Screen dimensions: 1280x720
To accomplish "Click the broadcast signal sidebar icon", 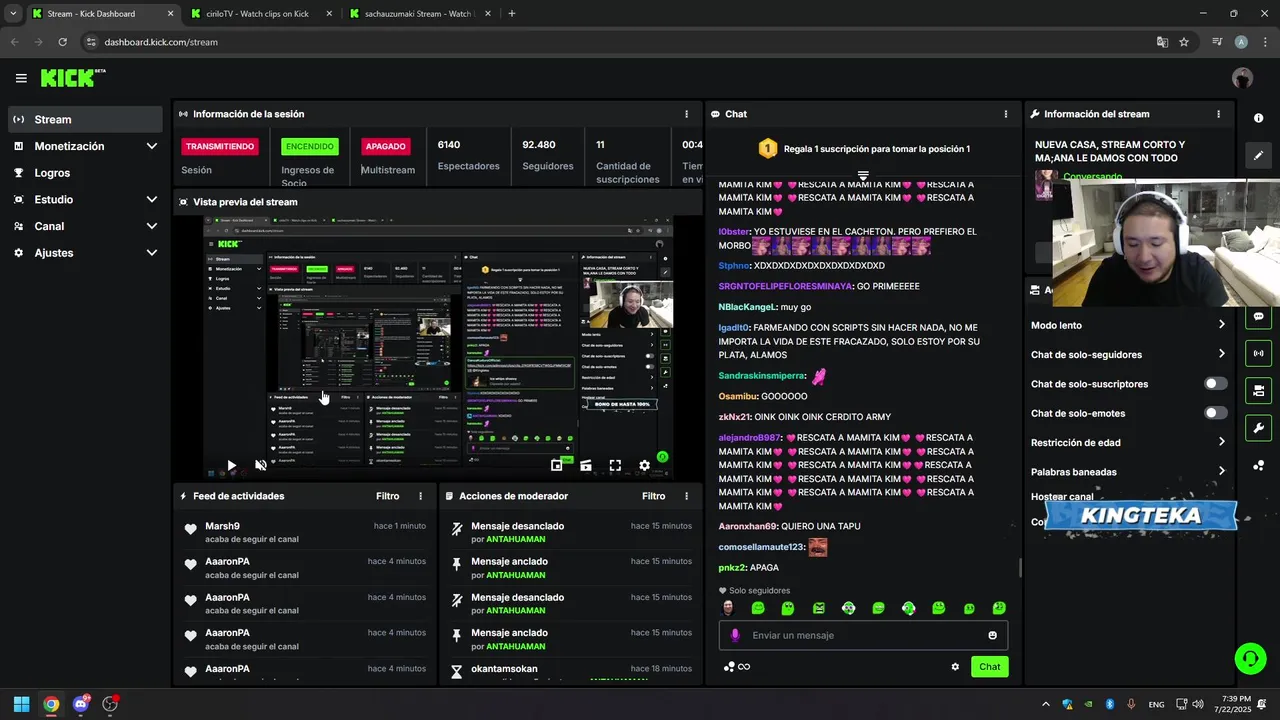I will 1258,353.
